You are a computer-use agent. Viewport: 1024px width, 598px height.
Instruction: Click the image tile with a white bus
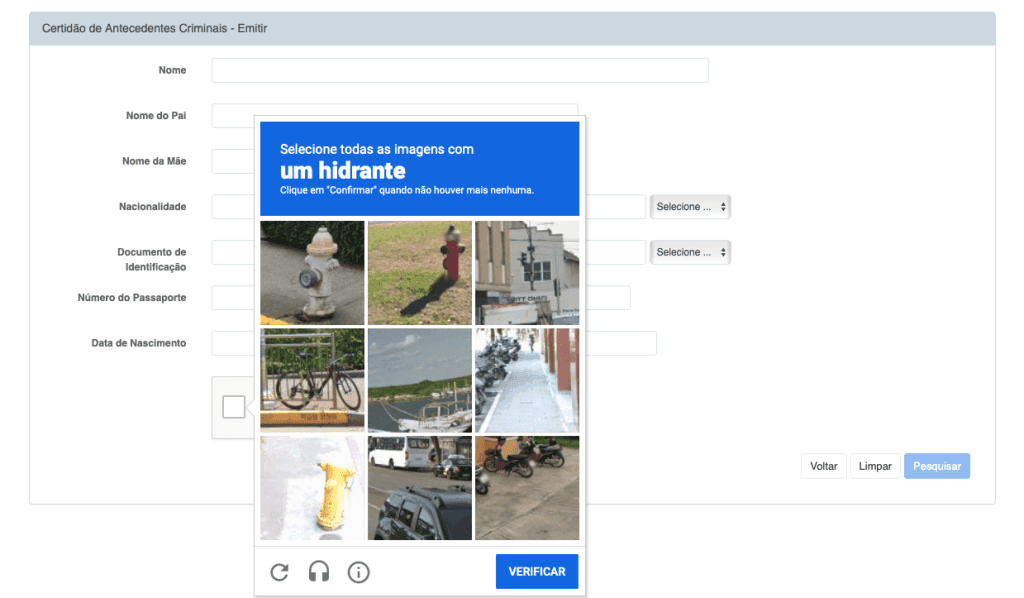420,488
